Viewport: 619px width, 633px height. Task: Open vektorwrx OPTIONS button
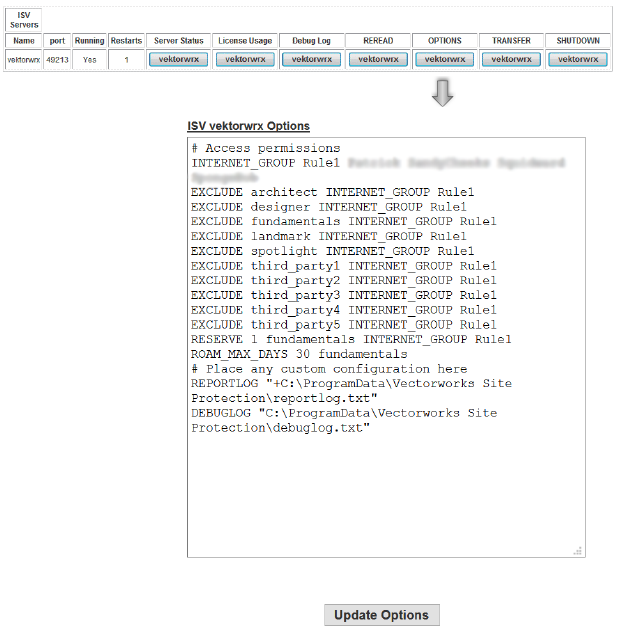point(445,59)
